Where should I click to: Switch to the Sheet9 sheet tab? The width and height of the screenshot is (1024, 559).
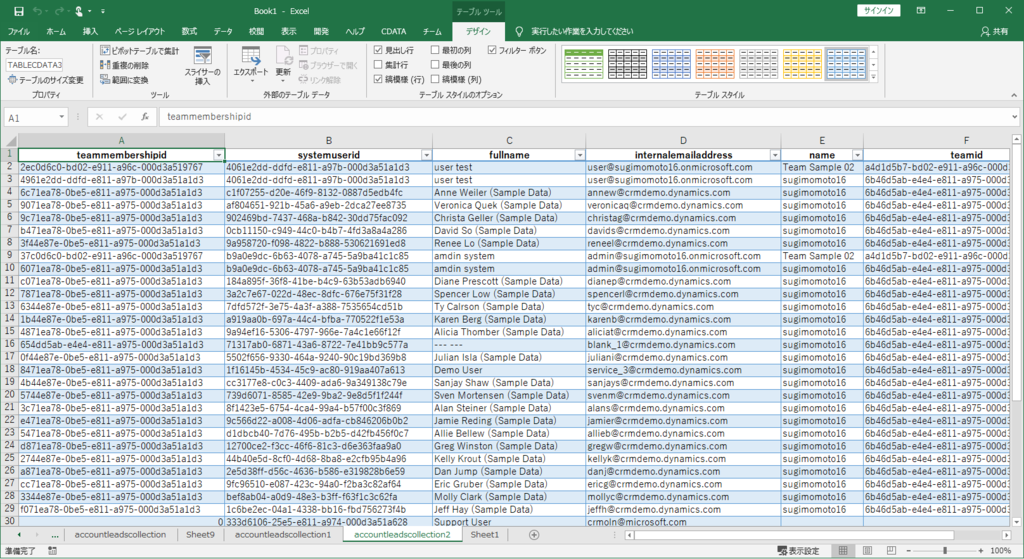tap(200, 535)
